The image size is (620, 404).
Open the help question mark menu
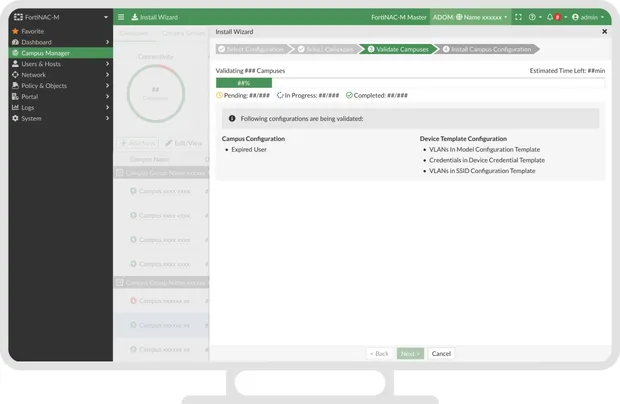tap(535, 17)
